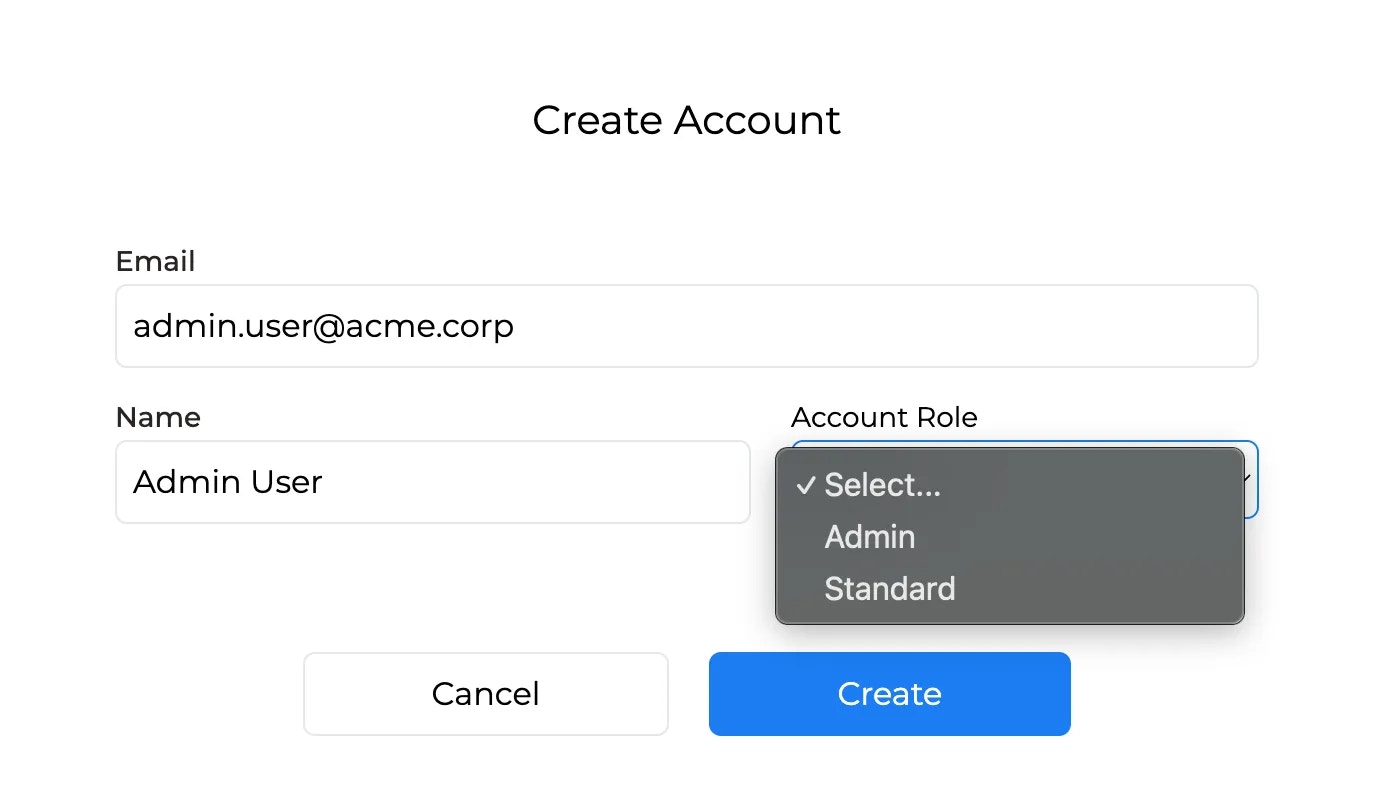The width and height of the screenshot is (1382, 808).
Task: Click the Create button
Action: point(890,694)
